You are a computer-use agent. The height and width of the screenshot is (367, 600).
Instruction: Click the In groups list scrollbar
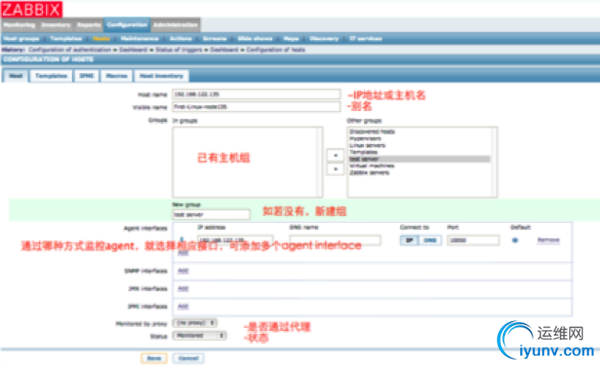(319, 162)
